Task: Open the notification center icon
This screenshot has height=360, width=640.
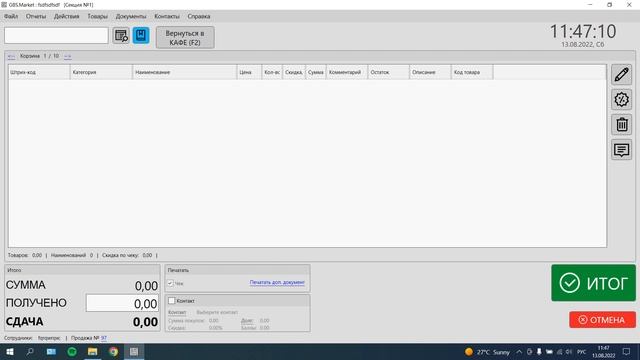Action: [627, 351]
